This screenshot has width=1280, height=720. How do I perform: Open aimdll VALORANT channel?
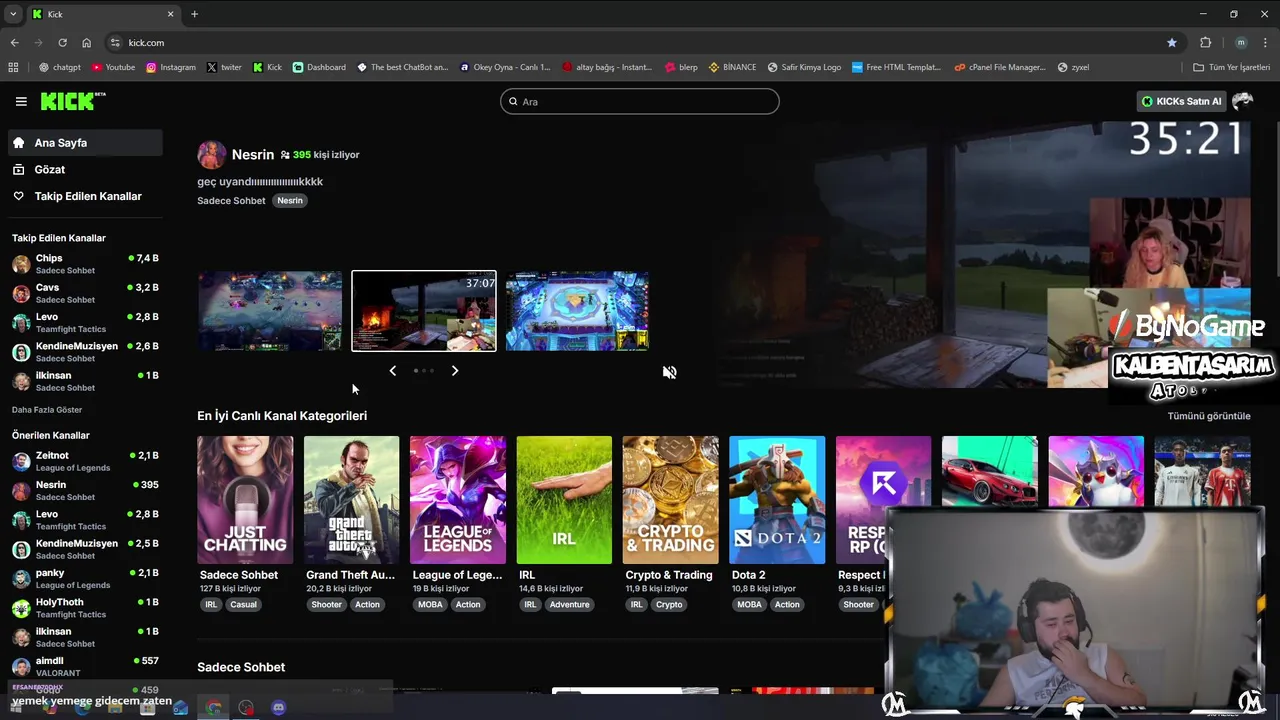(85, 666)
